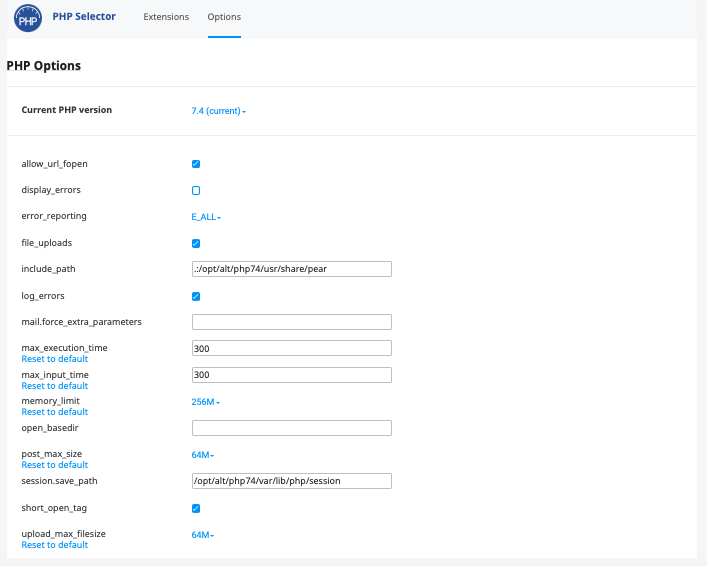The height and width of the screenshot is (566, 707).
Task: Expand the post_max_size 64M dropdown
Action: tap(202, 455)
